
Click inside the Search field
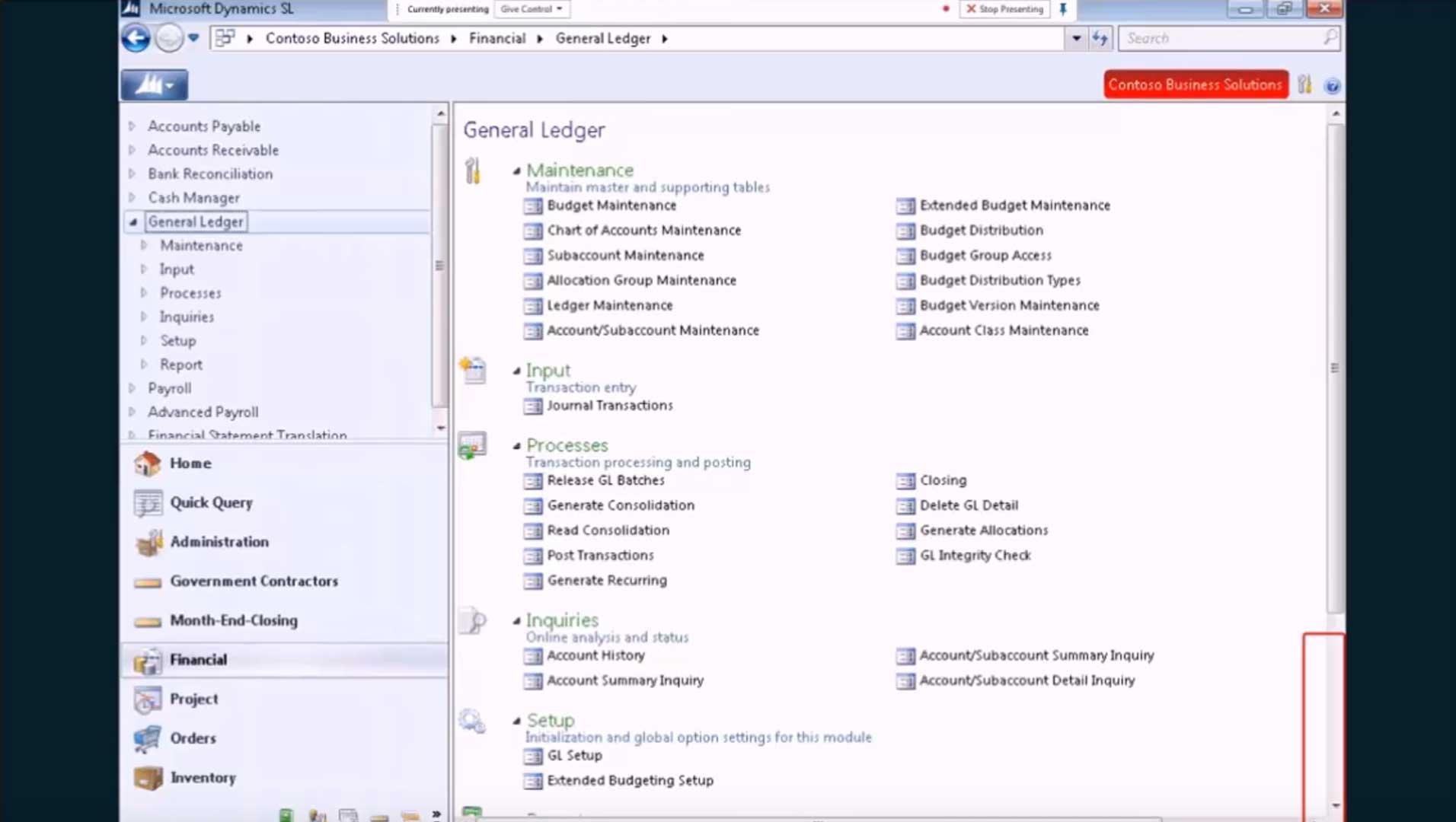[x=1218, y=38]
